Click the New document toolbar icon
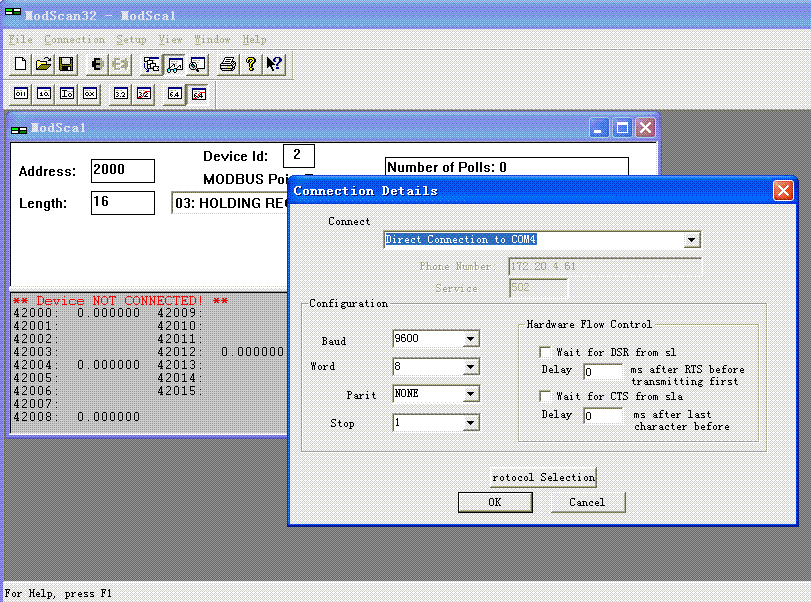This screenshot has width=811, height=602. tap(20, 65)
